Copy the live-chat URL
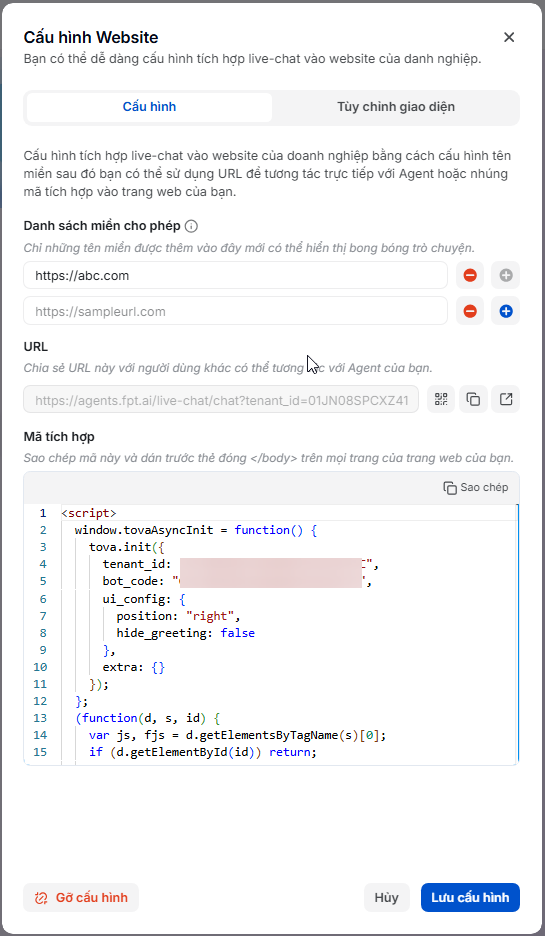Image resolution: width=545 pixels, height=936 pixels. (473, 399)
